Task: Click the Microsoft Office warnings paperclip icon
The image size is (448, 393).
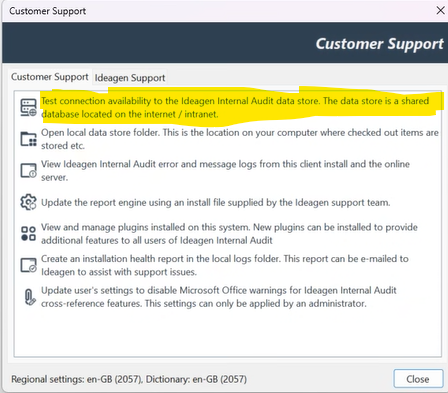Action: [x=30, y=297]
